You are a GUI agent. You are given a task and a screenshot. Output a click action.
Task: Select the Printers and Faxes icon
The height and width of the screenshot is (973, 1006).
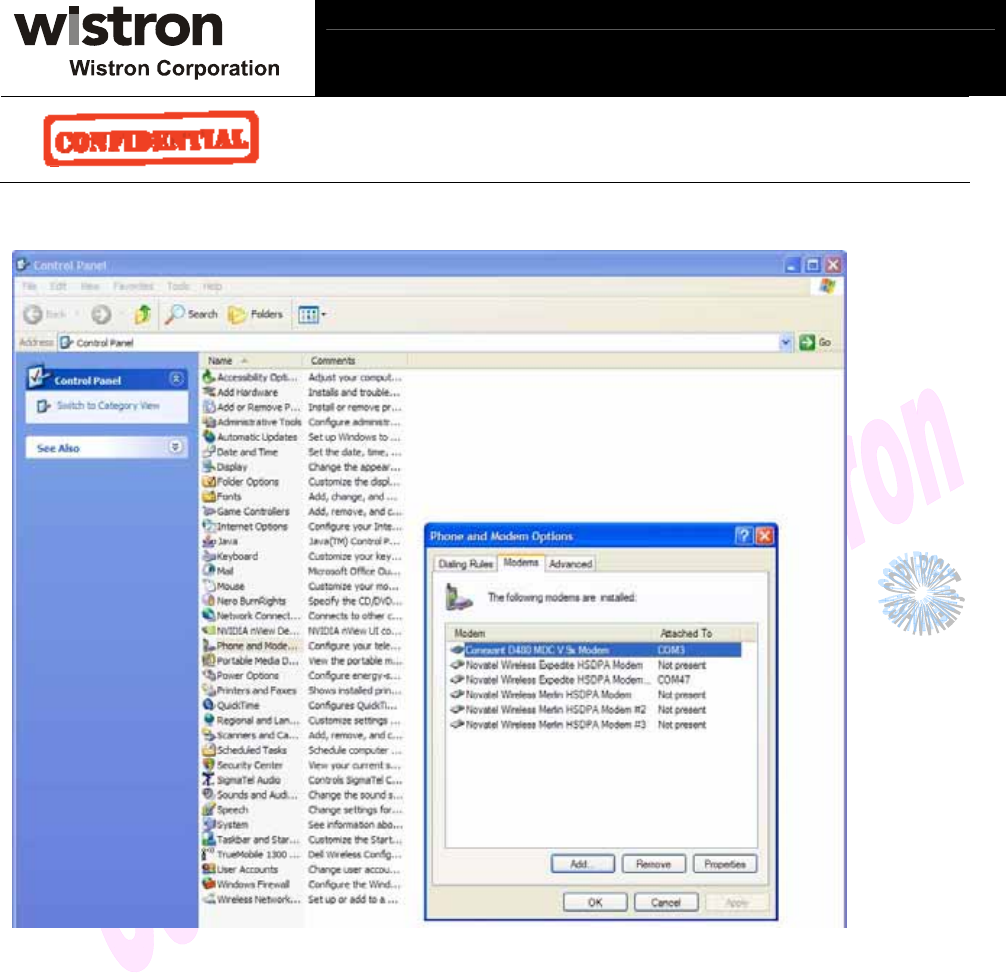pyautogui.click(x=209, y=690)
